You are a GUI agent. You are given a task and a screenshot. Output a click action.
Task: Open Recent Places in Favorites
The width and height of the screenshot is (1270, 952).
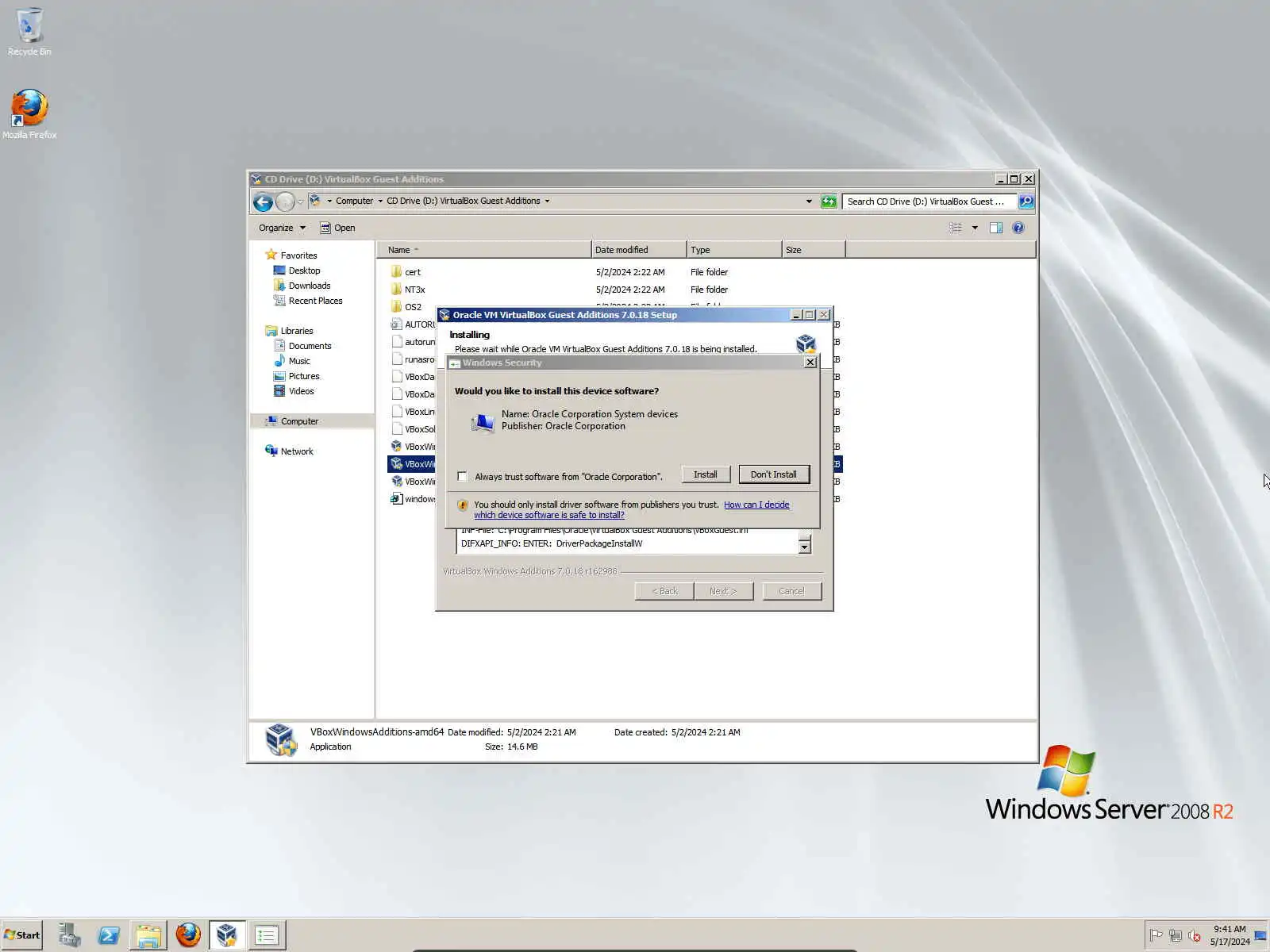(x=315, y=301)
